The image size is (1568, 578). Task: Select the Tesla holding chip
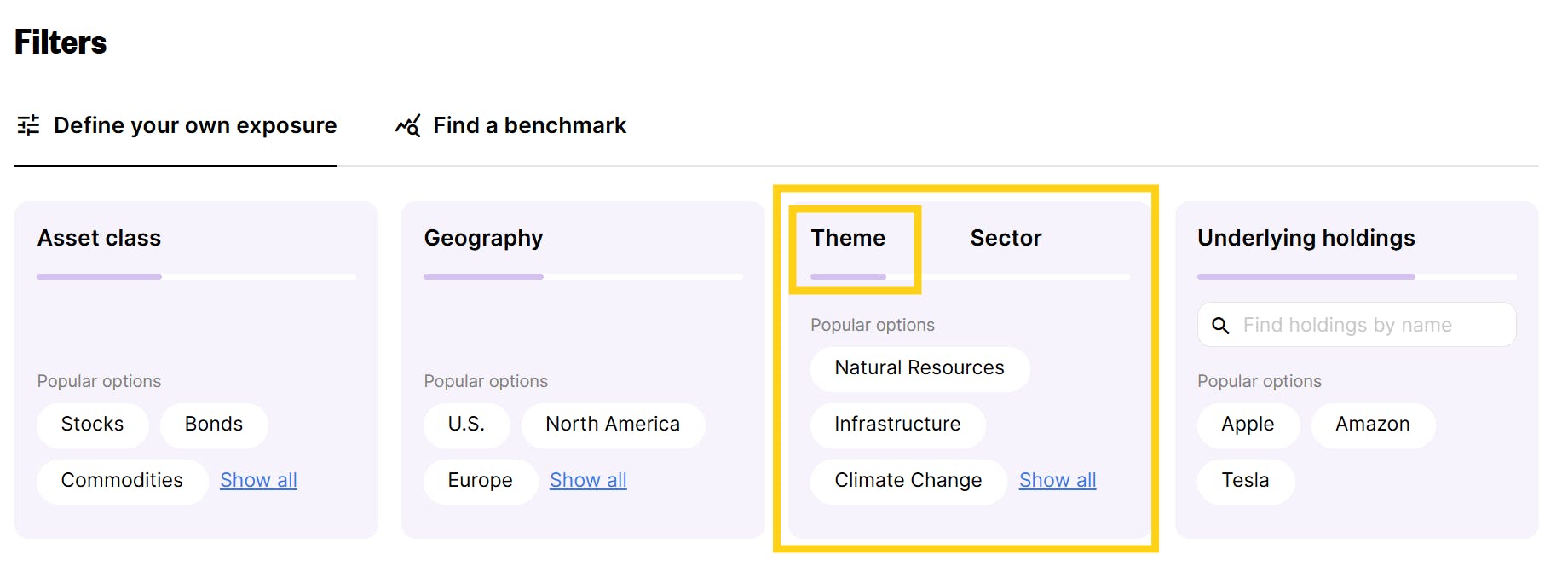click(x=1245, y=481)
